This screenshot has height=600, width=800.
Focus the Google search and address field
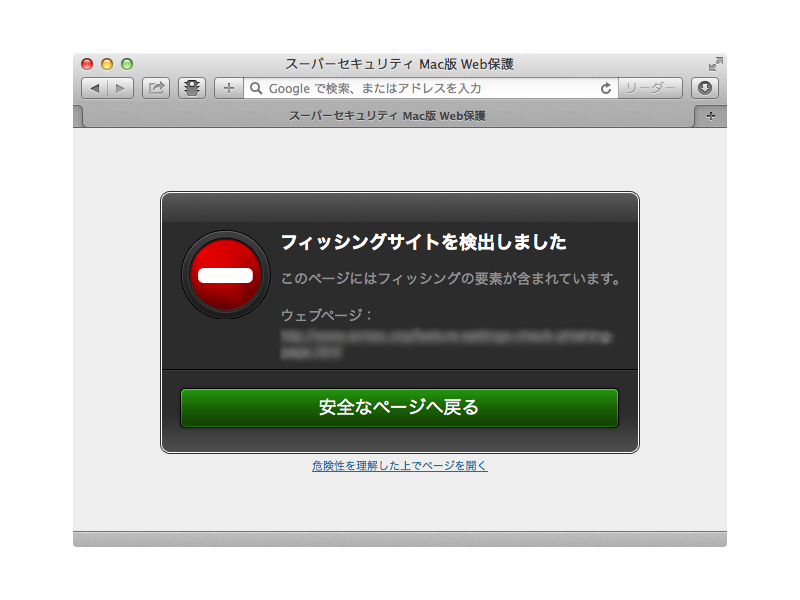pyautogui.click(x=430, y=89)
